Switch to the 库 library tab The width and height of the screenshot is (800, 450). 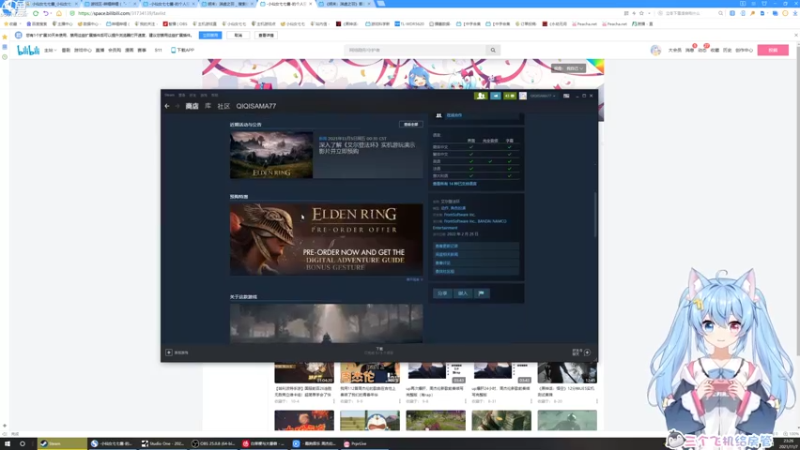tap(208, 106)
